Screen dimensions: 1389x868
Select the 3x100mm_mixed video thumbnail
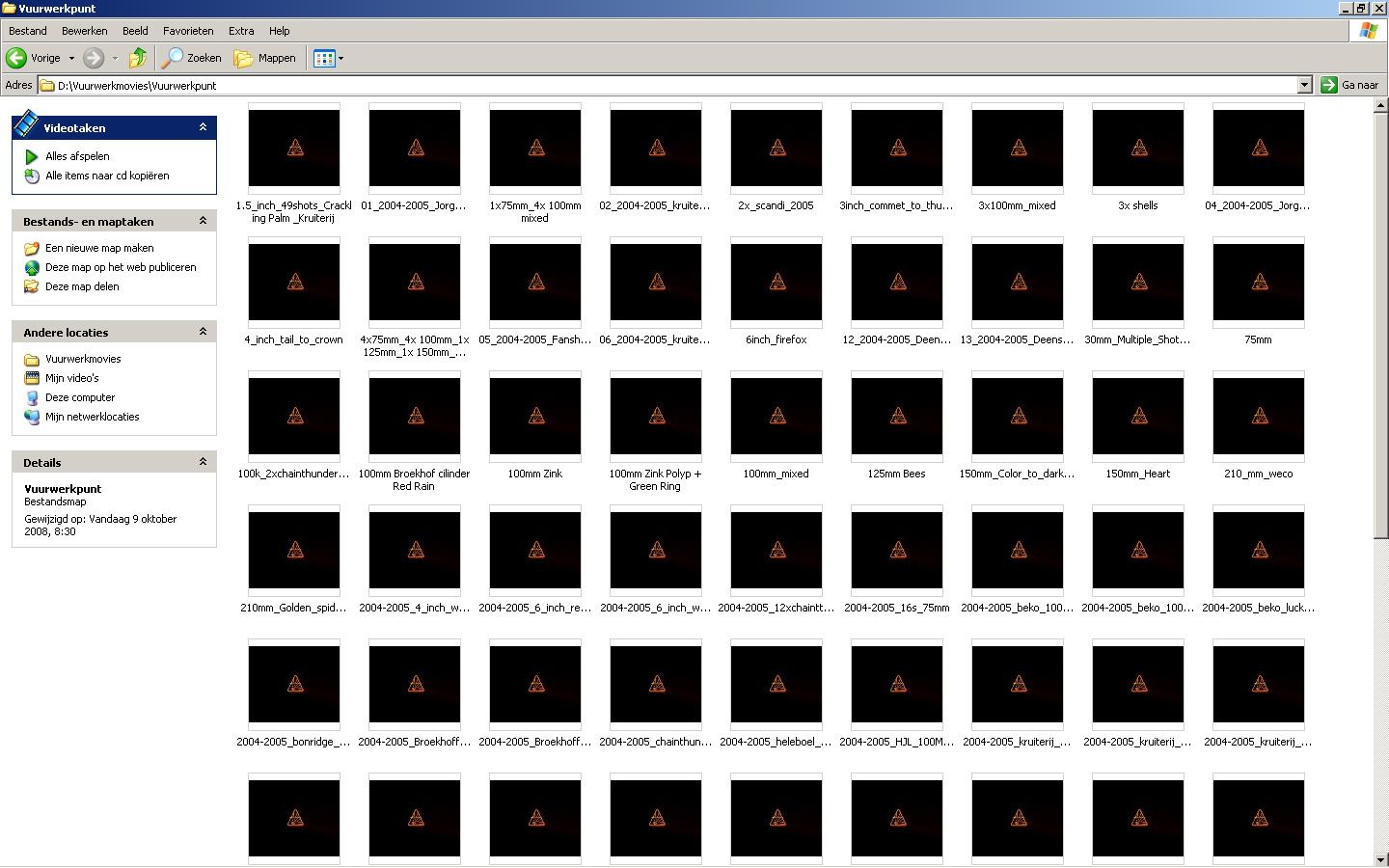tap(1018, 149)
